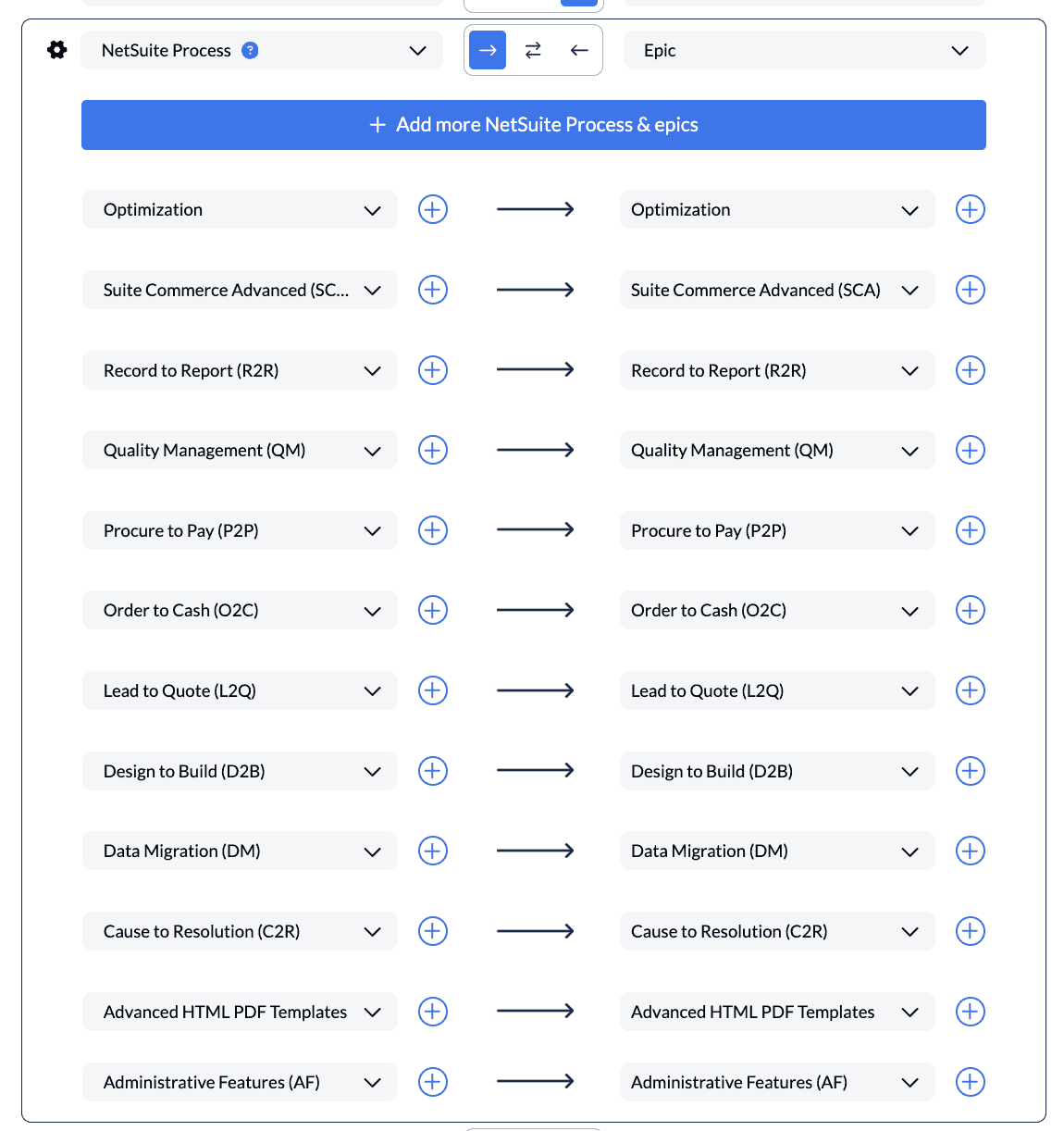
Task: Open right Administrative Features (AF) dropdown
Action: pyautogui.click(x=777, y=1082)
